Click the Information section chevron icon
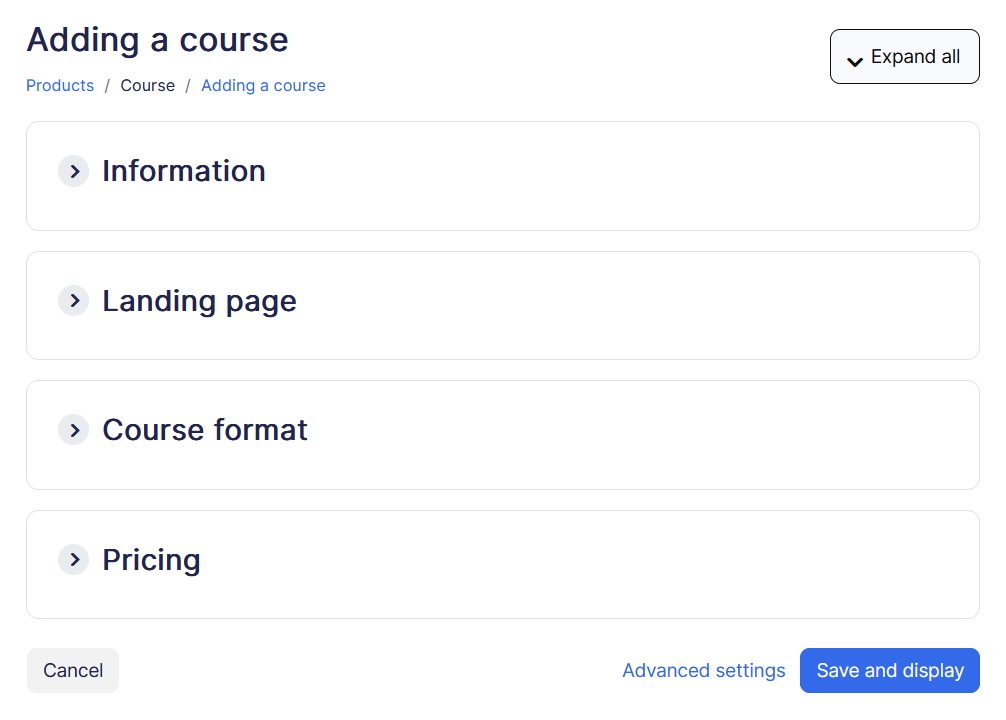This screenshot has width=1006, height=720. point(73,171)
